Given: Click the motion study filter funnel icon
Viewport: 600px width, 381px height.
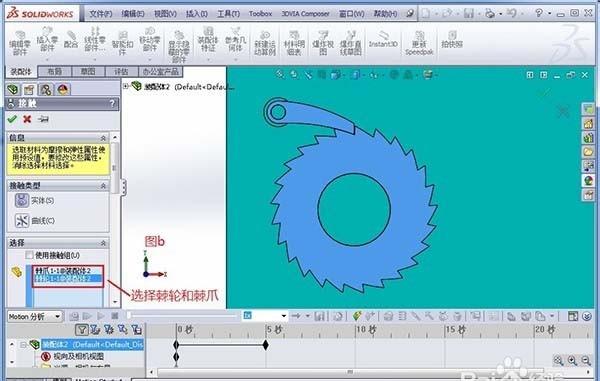Looking at the screenshot, I should tap(82, 329).
